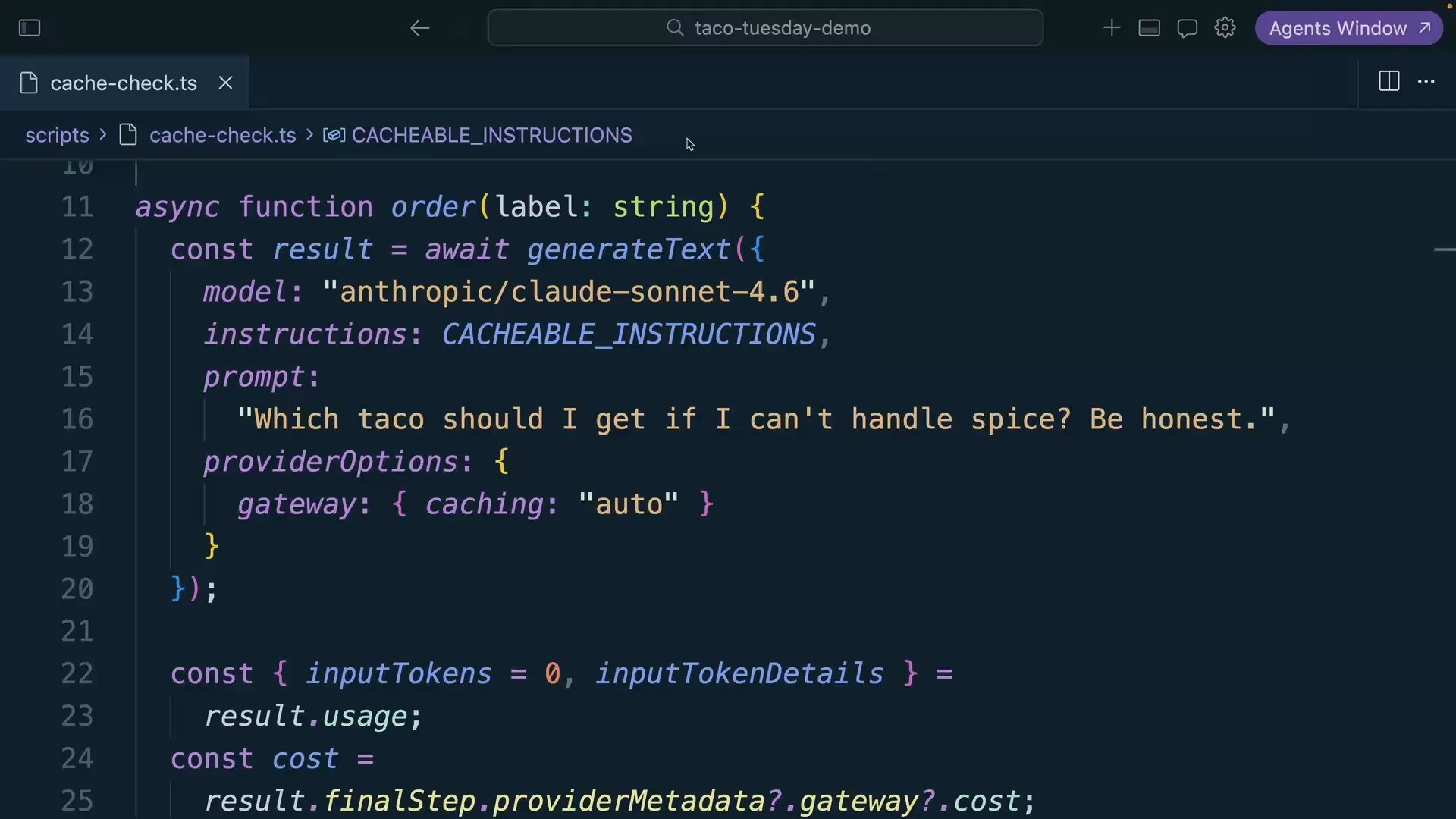Click the "Which taco should I get" string
This screenshot has height=819, width=1456.
click(757, 419)
